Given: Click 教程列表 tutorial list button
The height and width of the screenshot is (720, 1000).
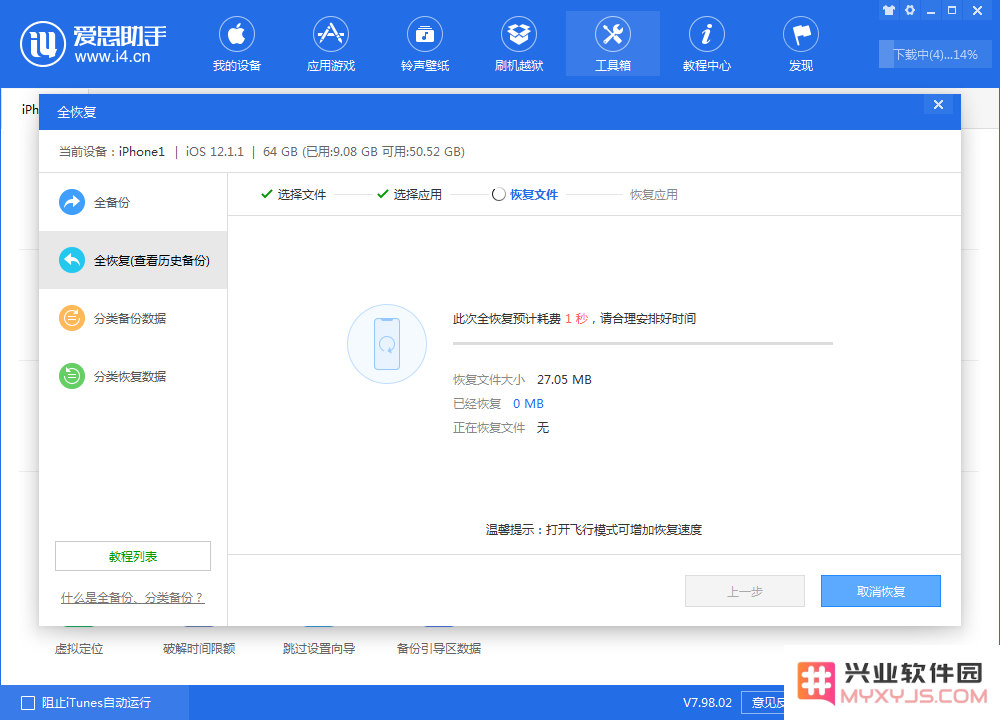Looking at the screenshot, I should 133,556.
